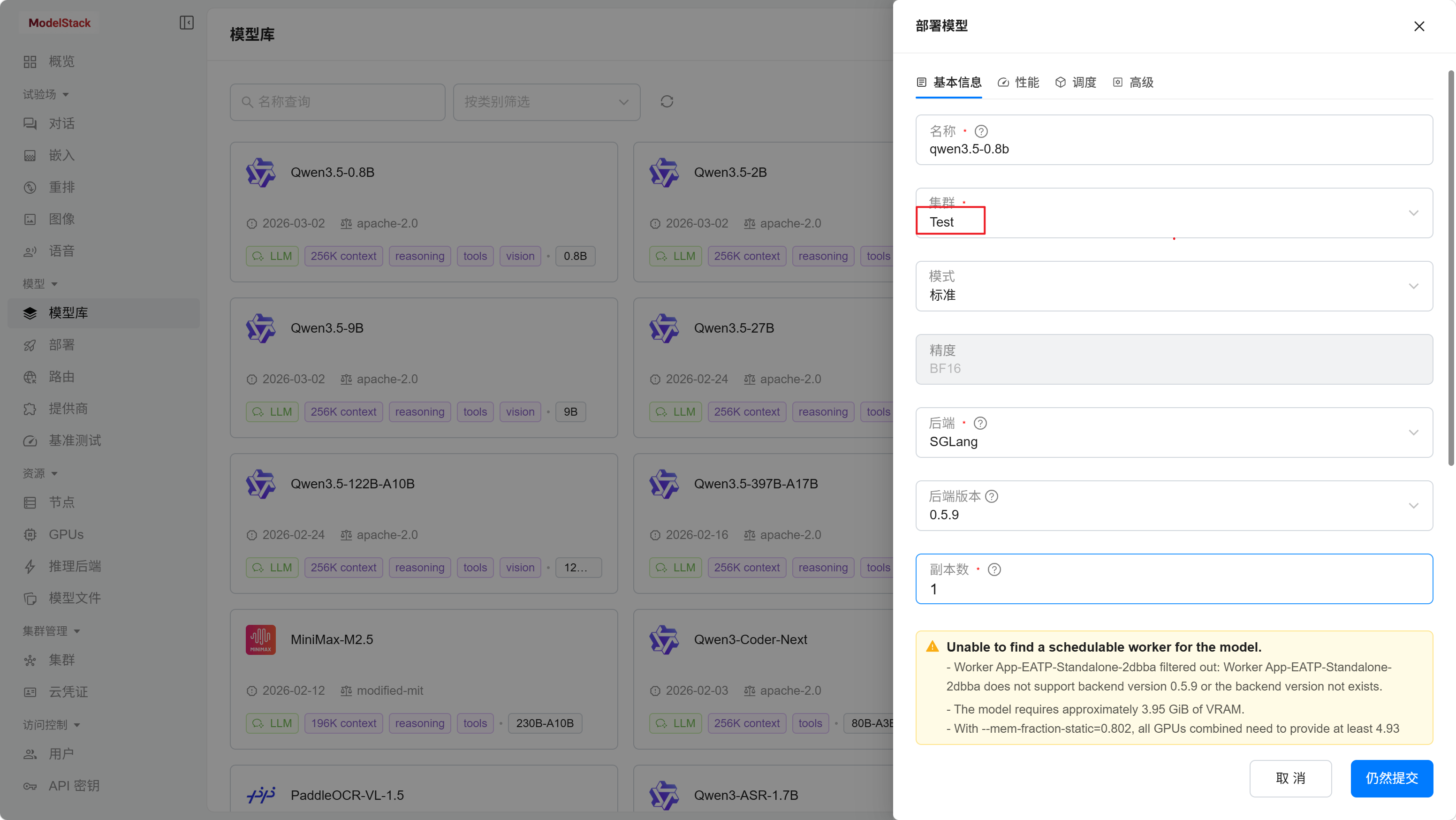Click the 0.8B size tag
The height and width of the screenshot is (820, 1456).
pos(575,256)
